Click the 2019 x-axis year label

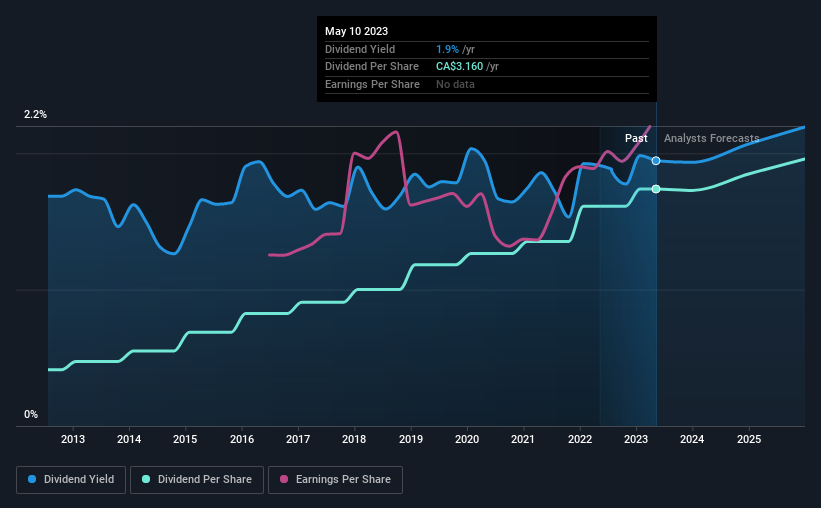411,439
